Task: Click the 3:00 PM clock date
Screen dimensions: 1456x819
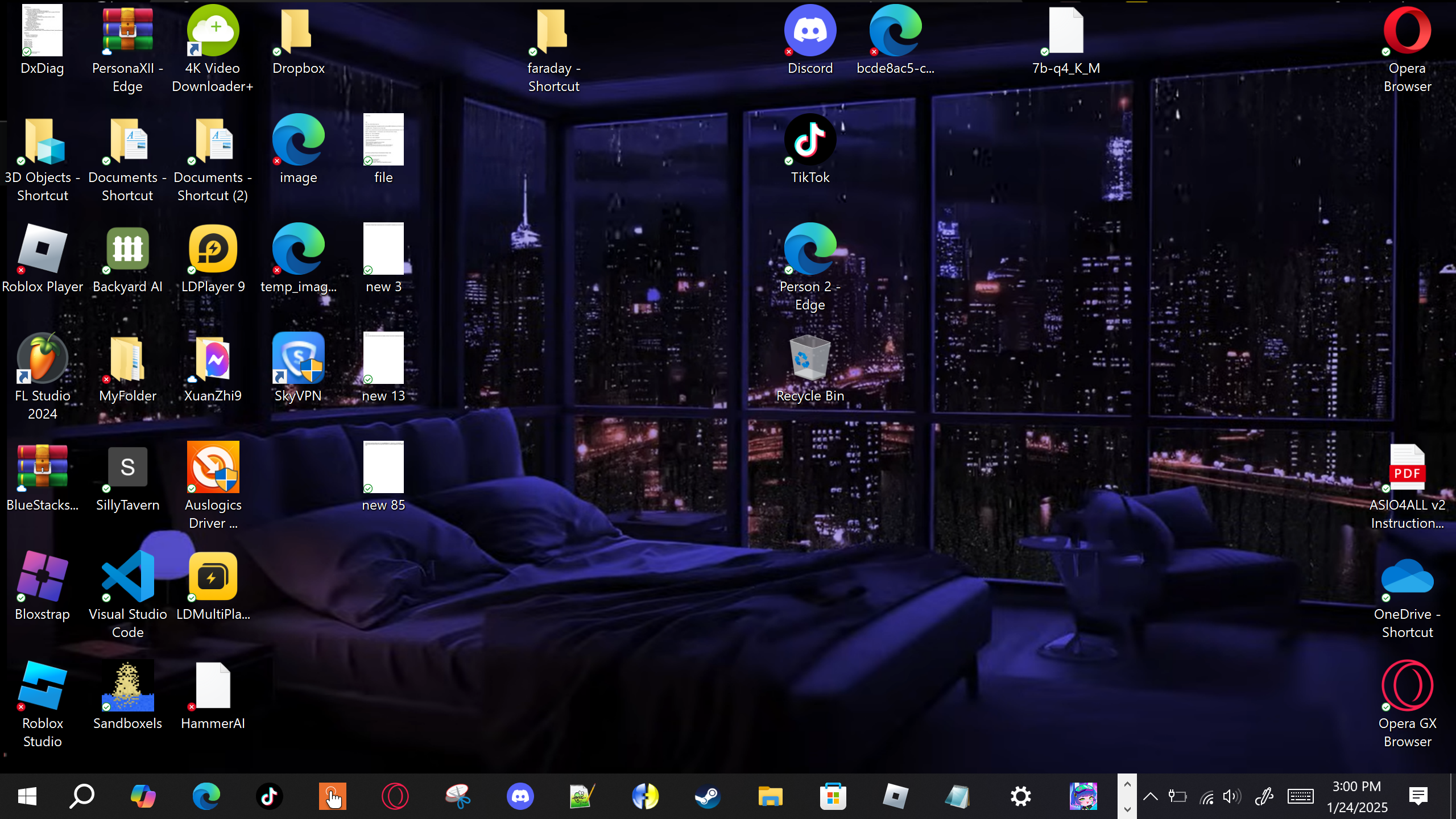Action: pyautogui.click(x=1357, y=796)
